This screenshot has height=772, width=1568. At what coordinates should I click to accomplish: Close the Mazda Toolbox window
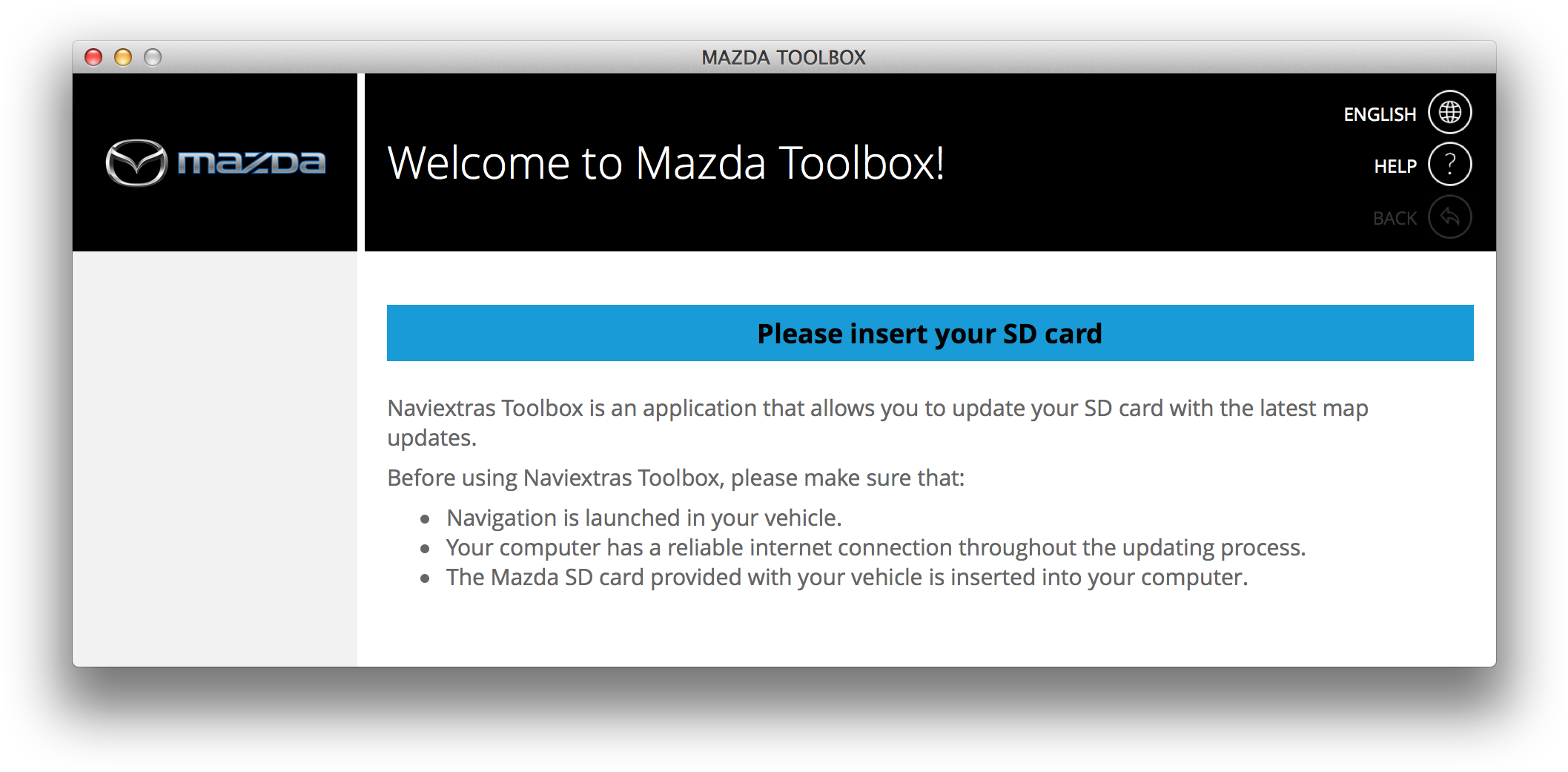(93, 57)
